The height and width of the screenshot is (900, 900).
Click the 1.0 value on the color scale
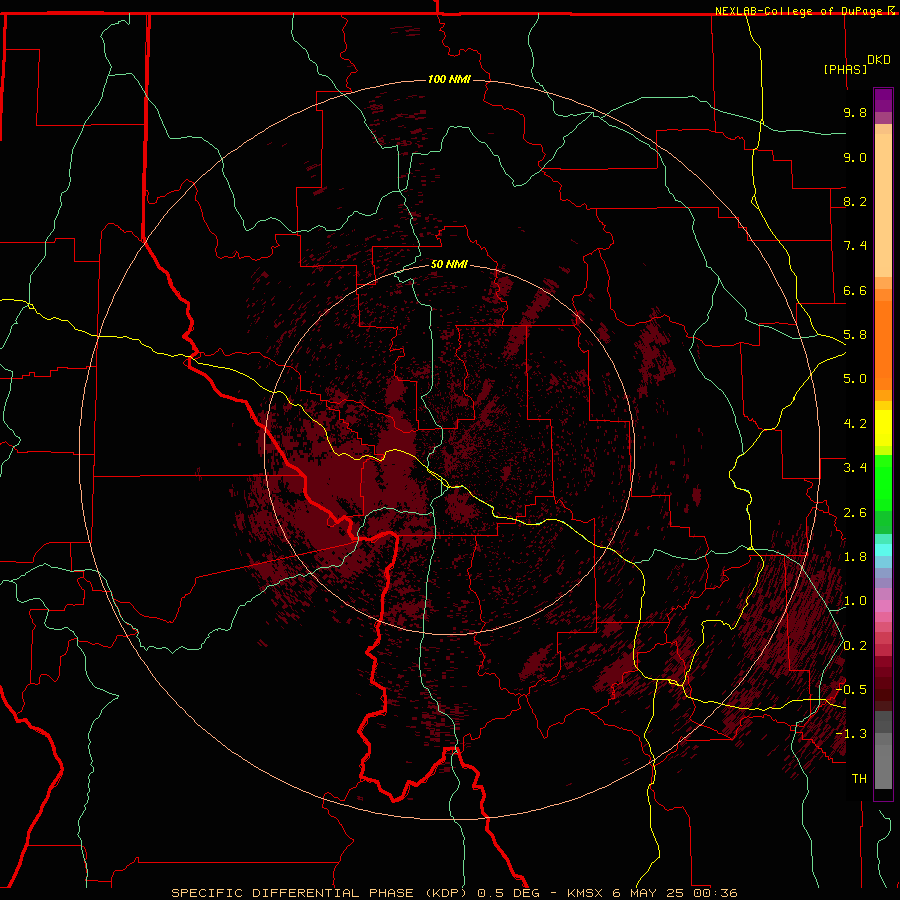point(855,601)
